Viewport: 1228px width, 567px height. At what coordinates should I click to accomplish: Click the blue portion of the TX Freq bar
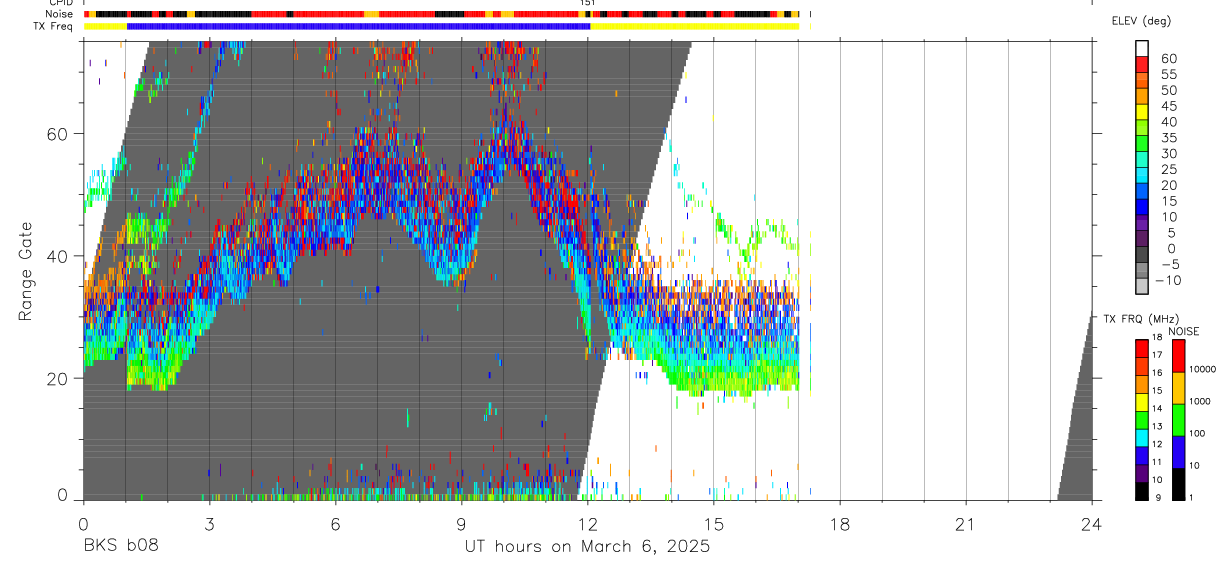pos(358,26)
